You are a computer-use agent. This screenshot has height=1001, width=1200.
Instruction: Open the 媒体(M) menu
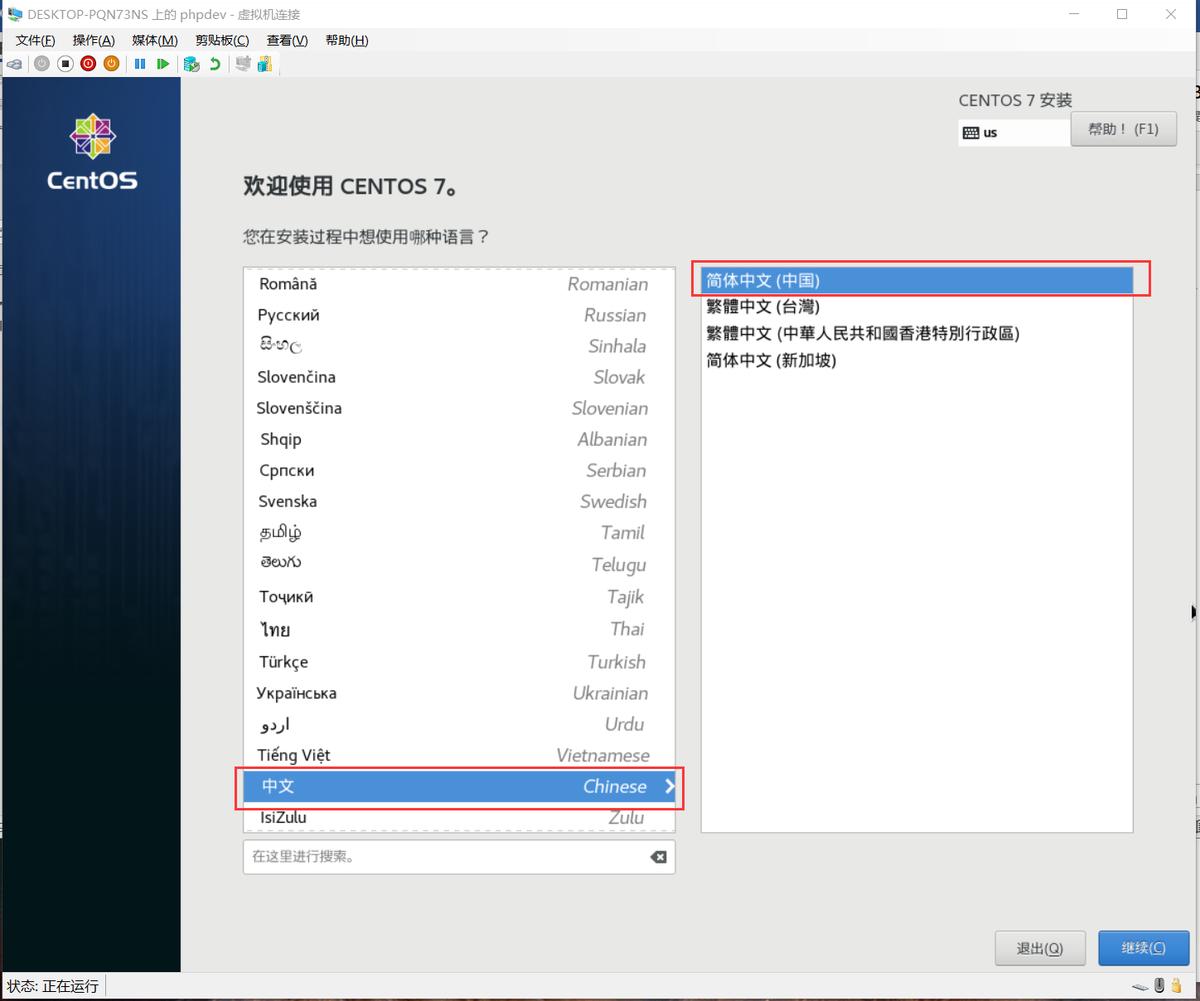154,40
